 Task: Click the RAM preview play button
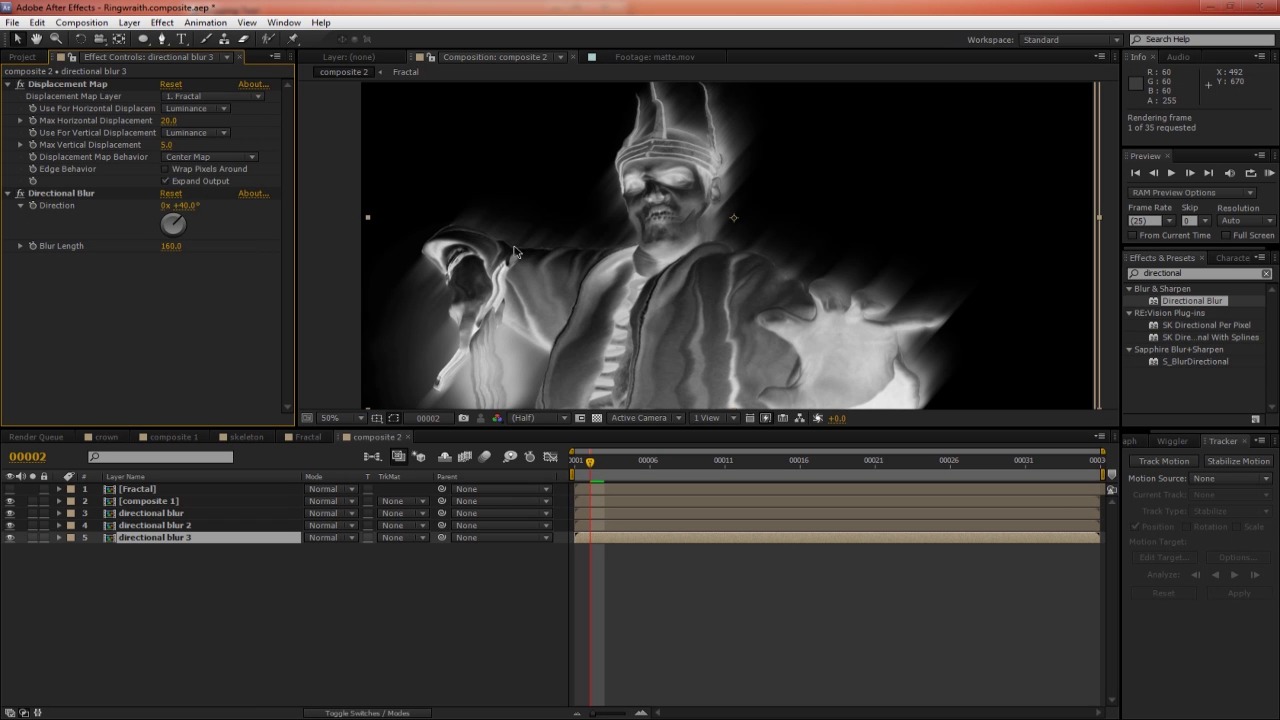pyautogui.click(x=1269, y=173)
